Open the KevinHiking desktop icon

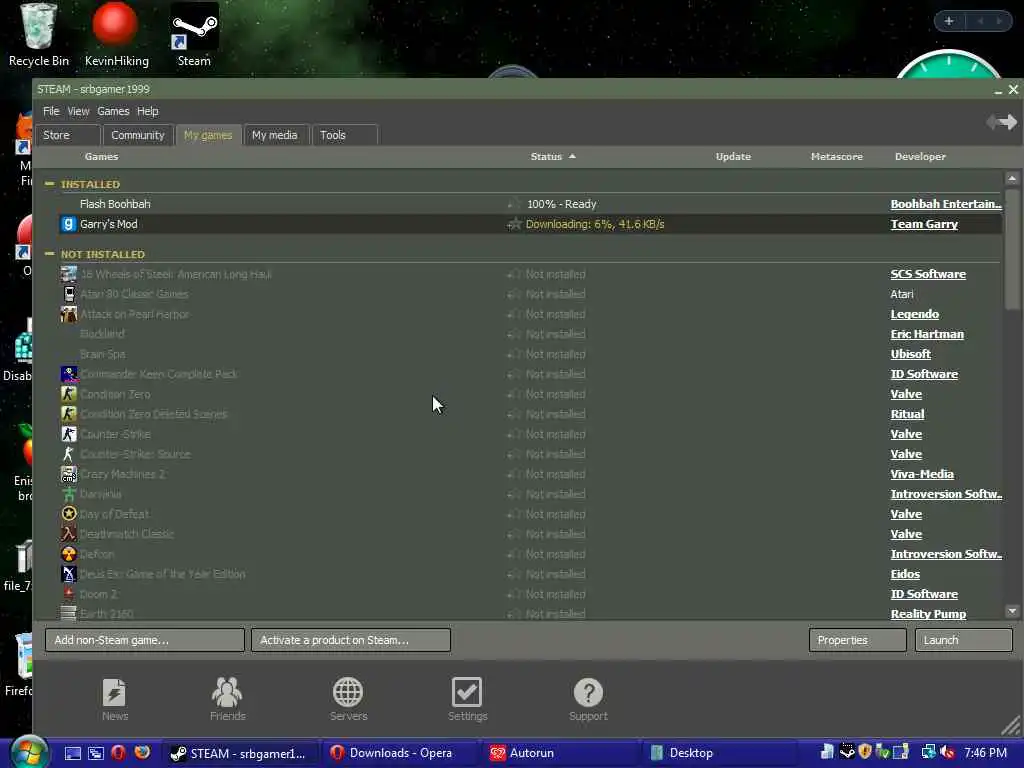tap(116, 35)
